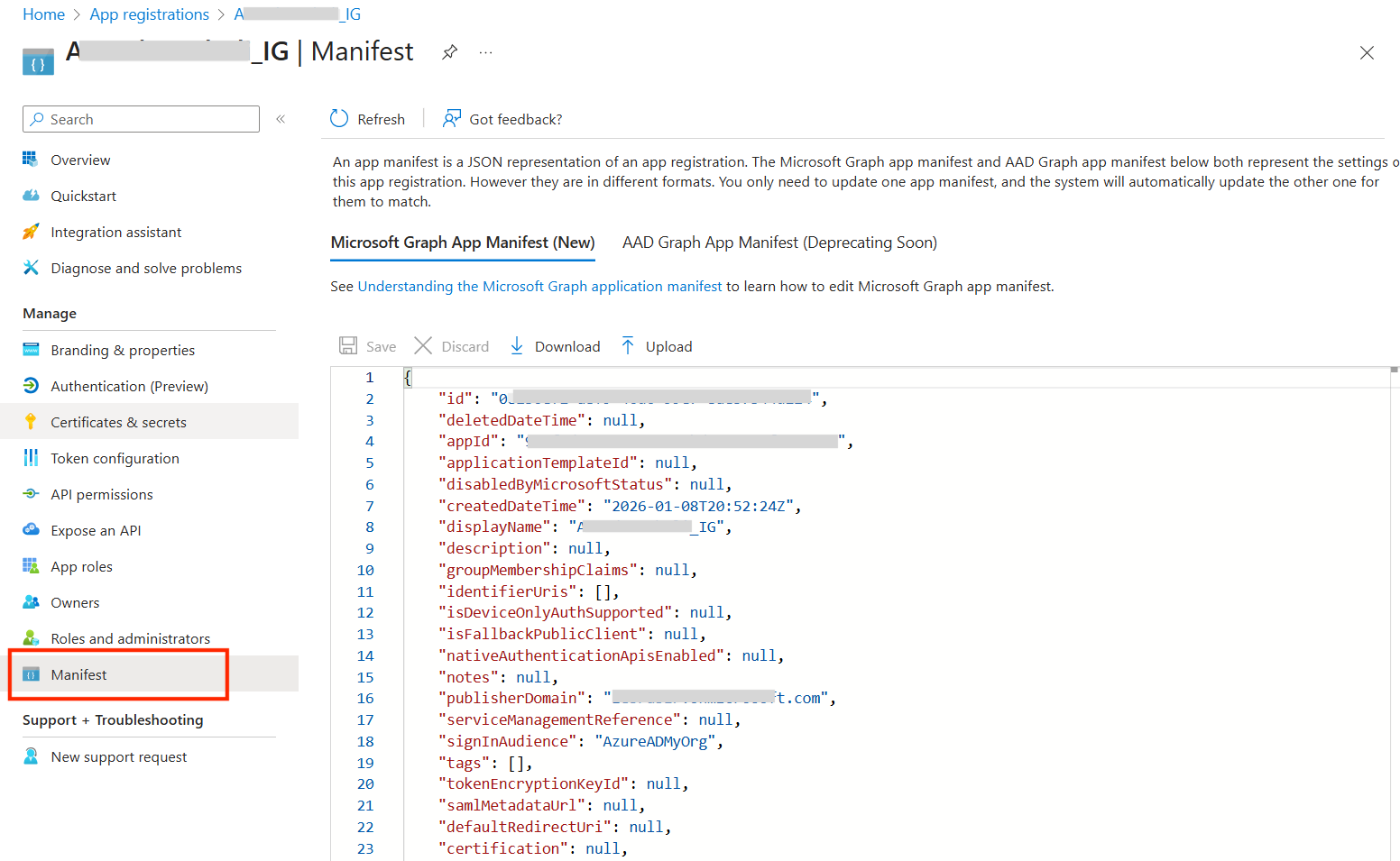
Task: Switch to AAD Graph App Manifest tab
Action: coord(778,243)
